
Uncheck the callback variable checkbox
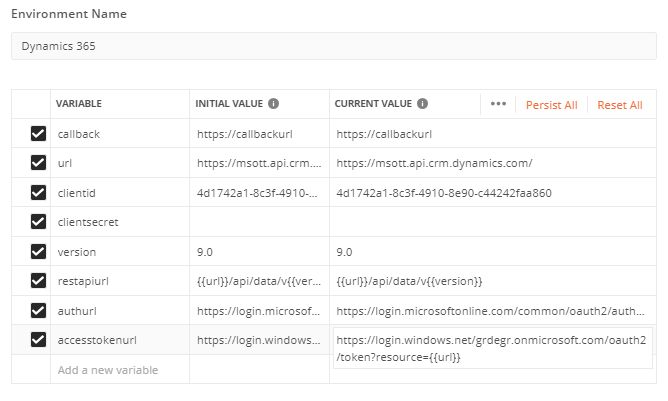tap(38, 133)
